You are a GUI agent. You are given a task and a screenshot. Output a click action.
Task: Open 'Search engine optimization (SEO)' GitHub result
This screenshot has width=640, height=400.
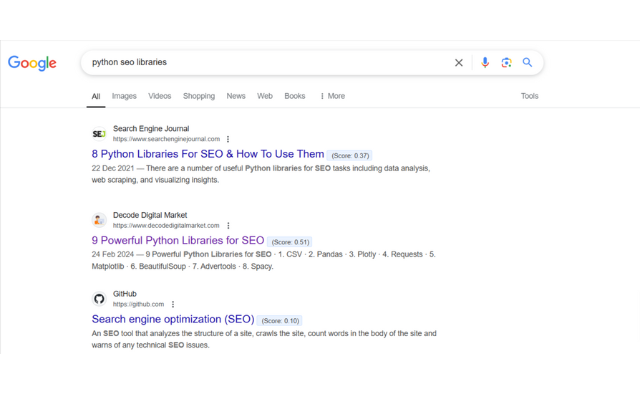[x=173, y=319]
